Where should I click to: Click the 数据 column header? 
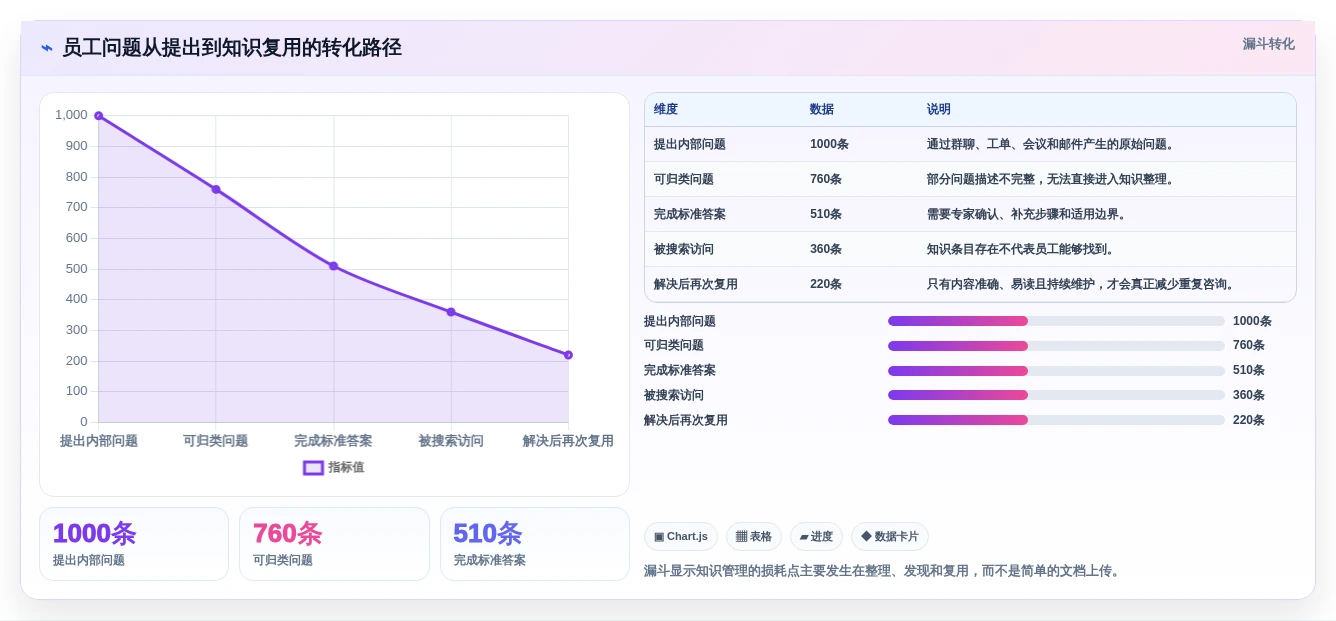(x=822, y=109)
